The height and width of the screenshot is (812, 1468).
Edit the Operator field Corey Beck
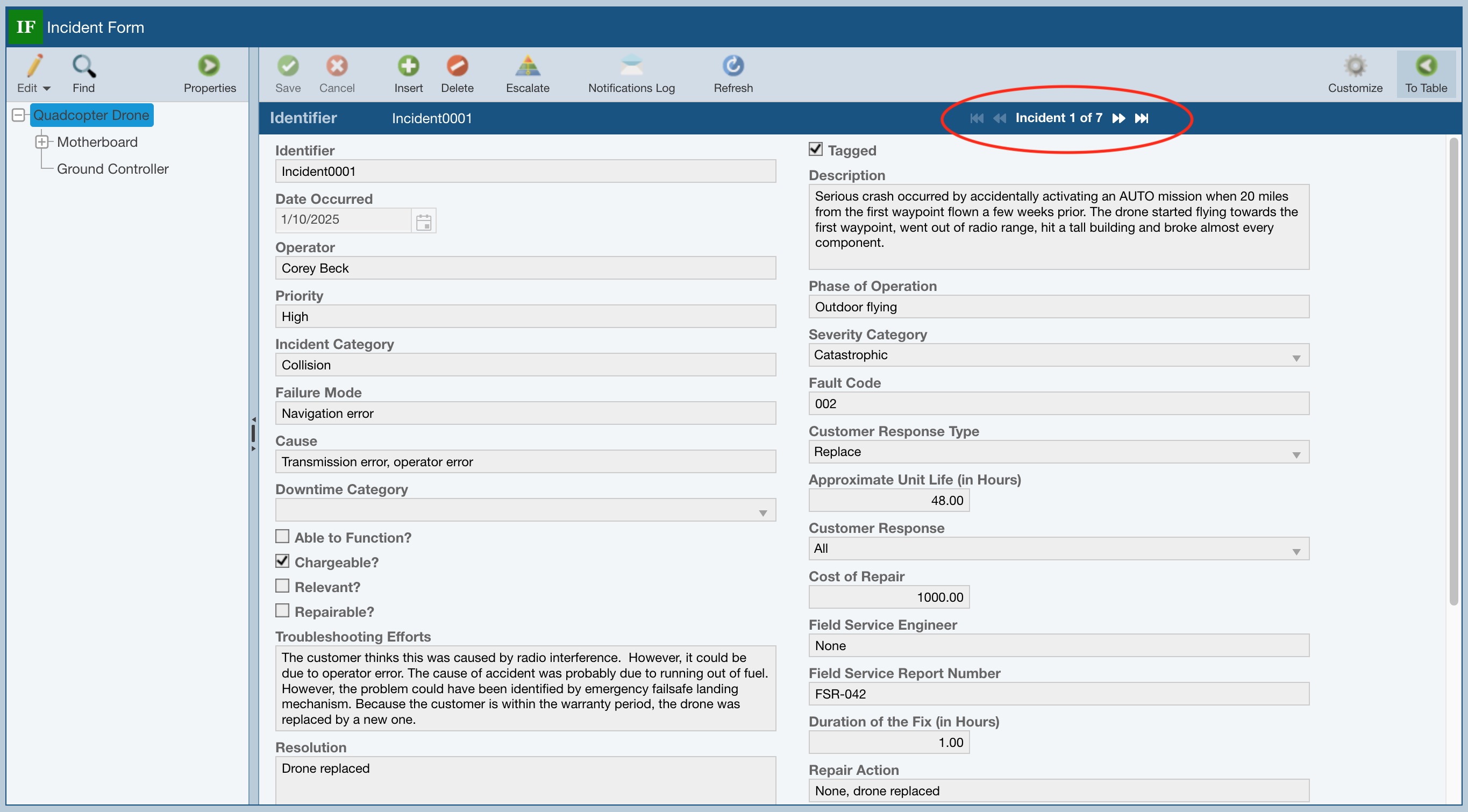tap(525, 268)
